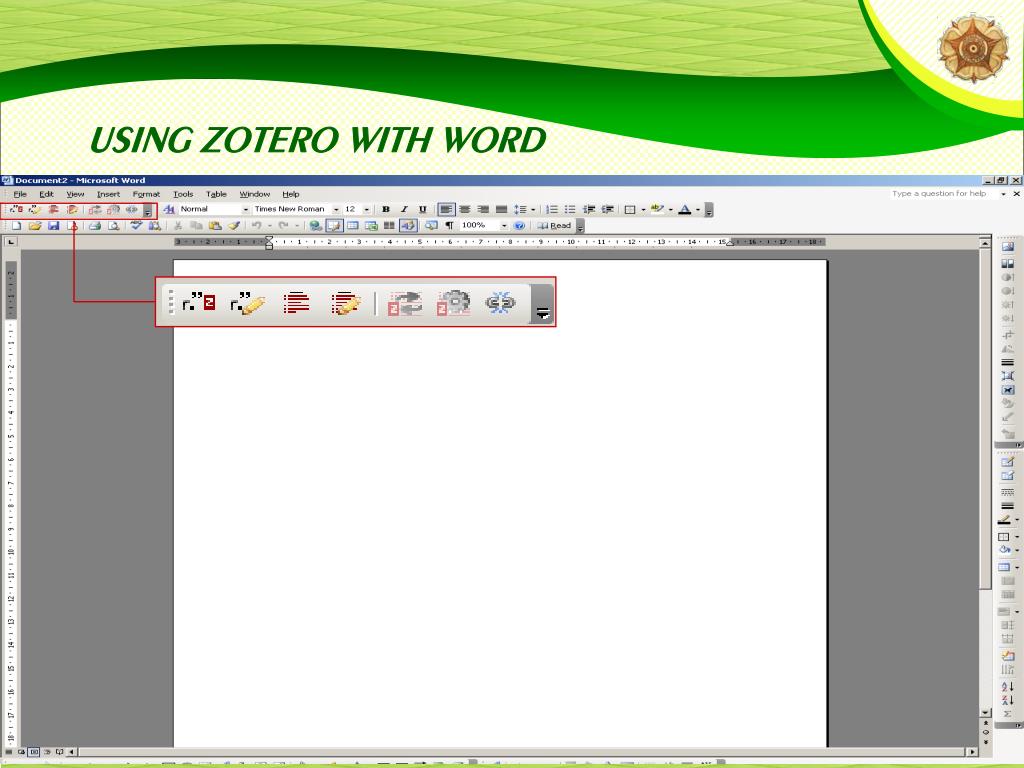1024x768 pixels.
Task: Insert a table from the Standard toolbar
Action: pyautogui.click(x=353, y=226)
